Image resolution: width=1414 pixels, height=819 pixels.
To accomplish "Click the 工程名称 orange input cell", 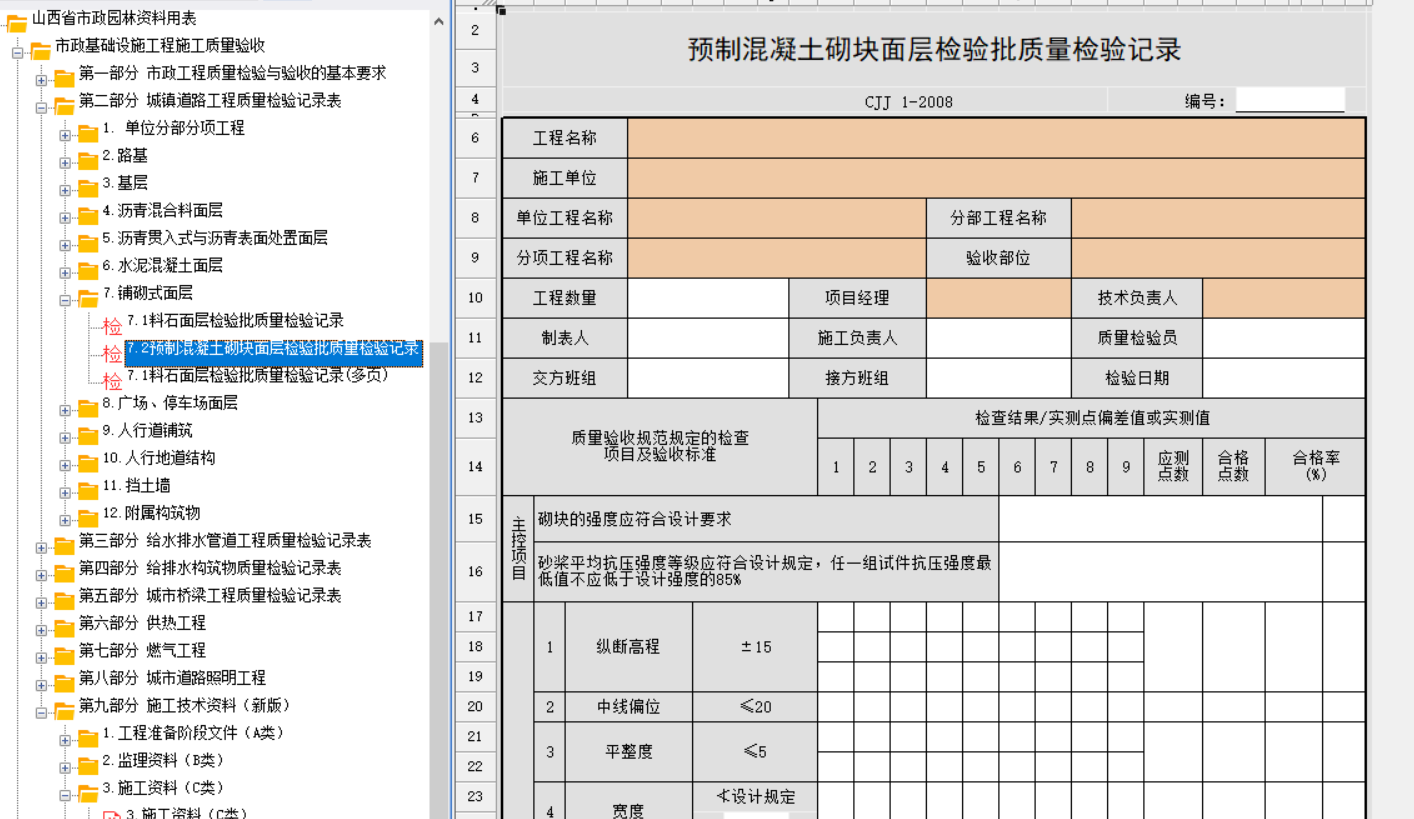I will pyautogui.click(x=996, y=138).
